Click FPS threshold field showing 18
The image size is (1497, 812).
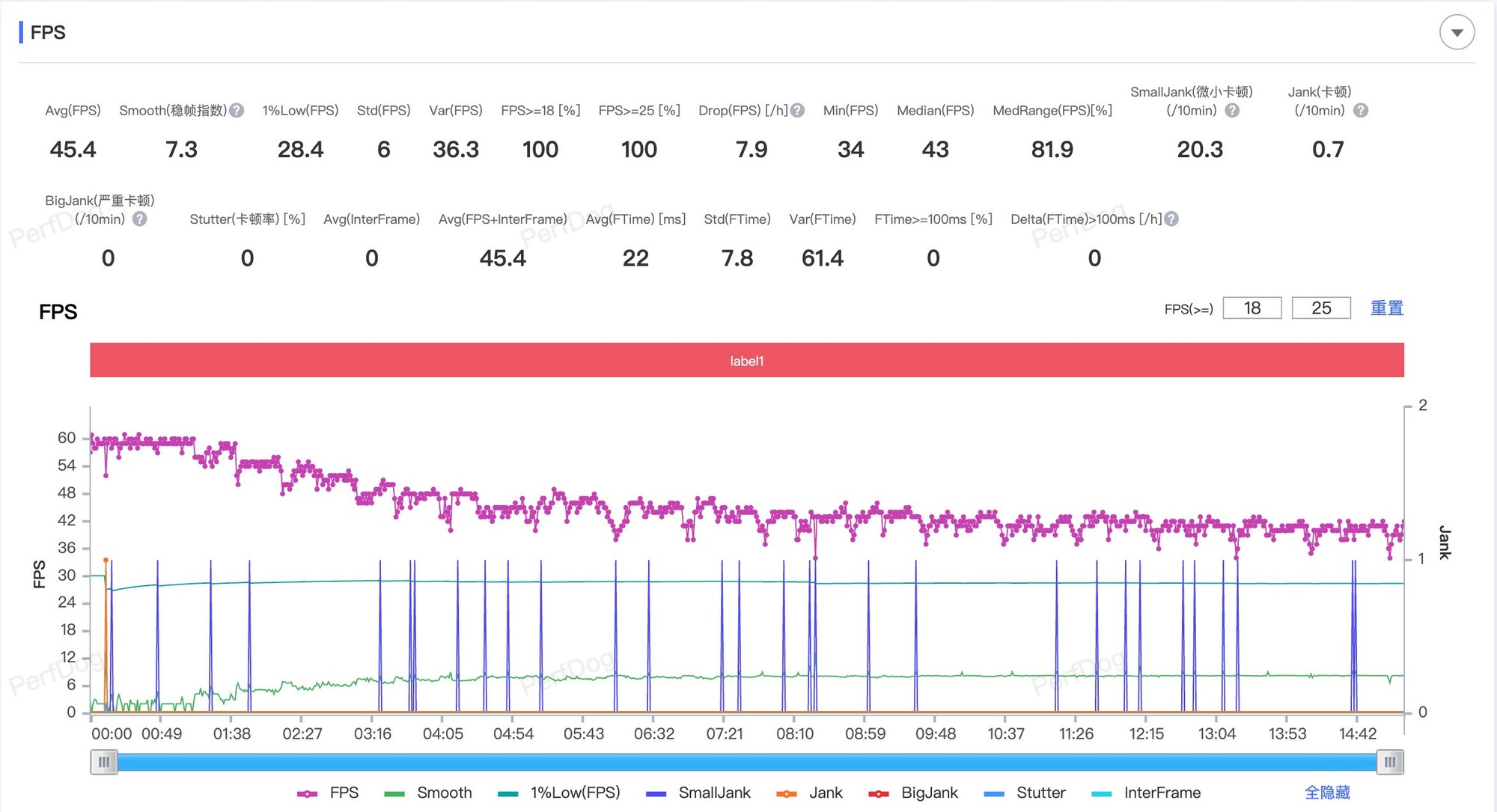click(1251, 308)
